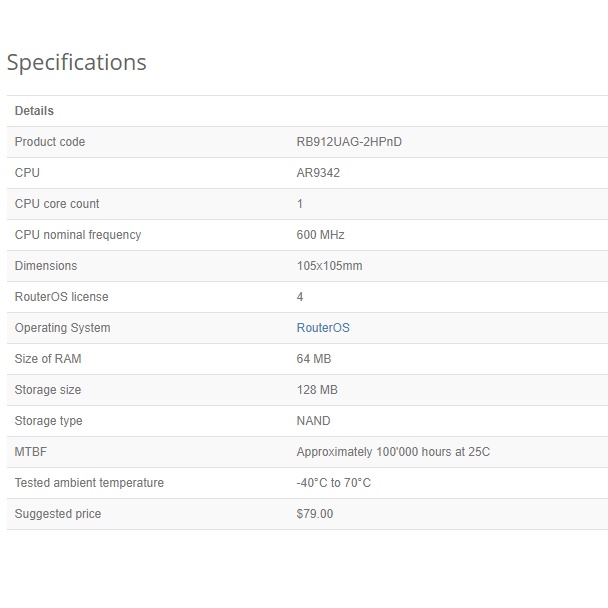Click the Product code row label

click(50, 142)
